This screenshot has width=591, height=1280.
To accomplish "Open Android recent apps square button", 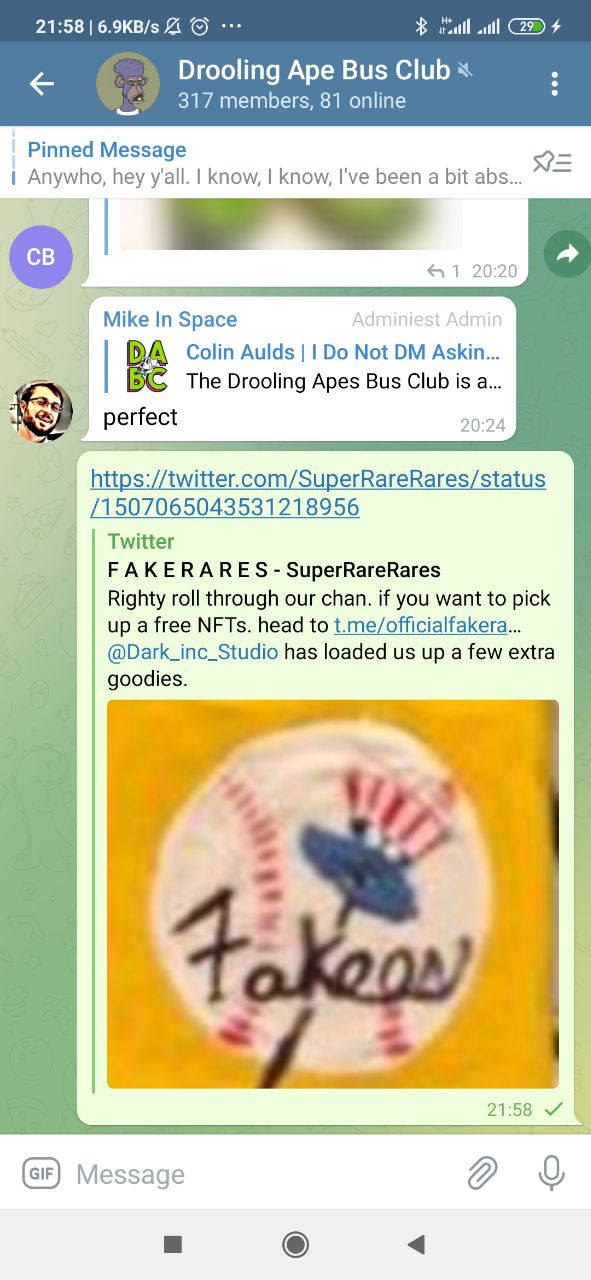I will [173, 1244].
